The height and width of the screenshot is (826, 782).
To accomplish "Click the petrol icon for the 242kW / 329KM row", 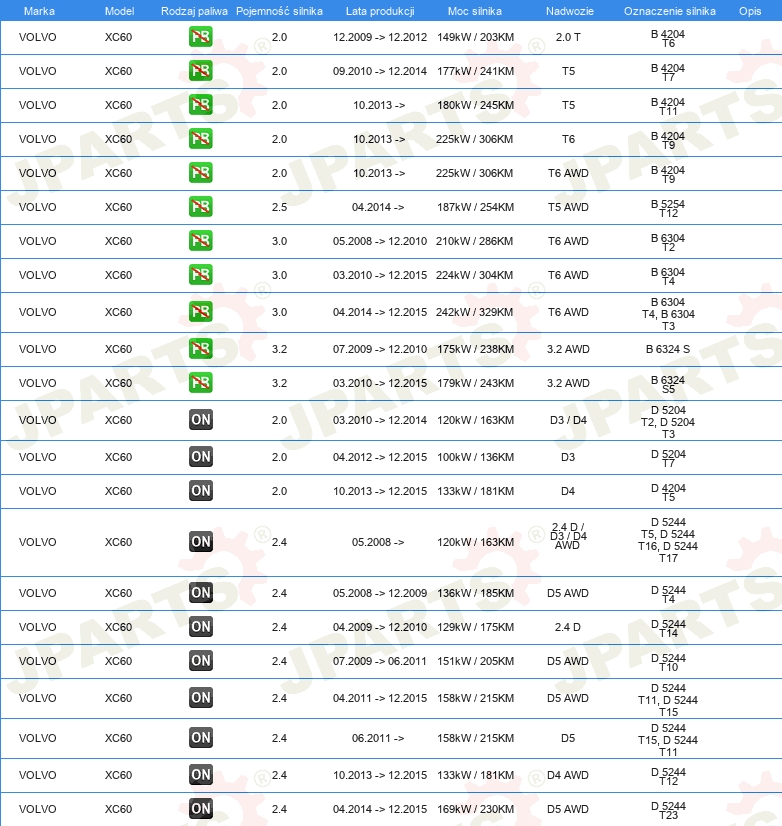I will point(200,312).
